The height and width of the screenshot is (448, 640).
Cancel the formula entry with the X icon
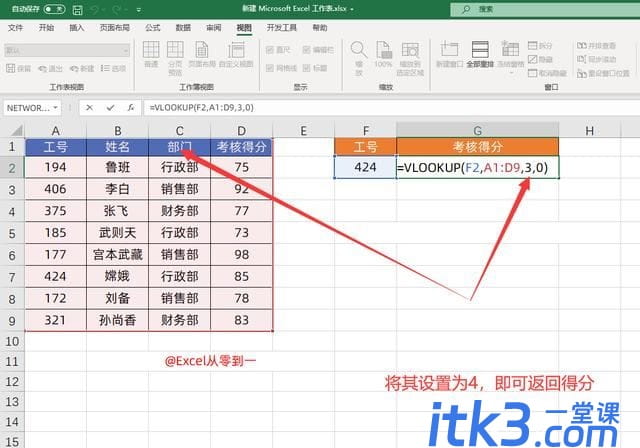(89, 108)
